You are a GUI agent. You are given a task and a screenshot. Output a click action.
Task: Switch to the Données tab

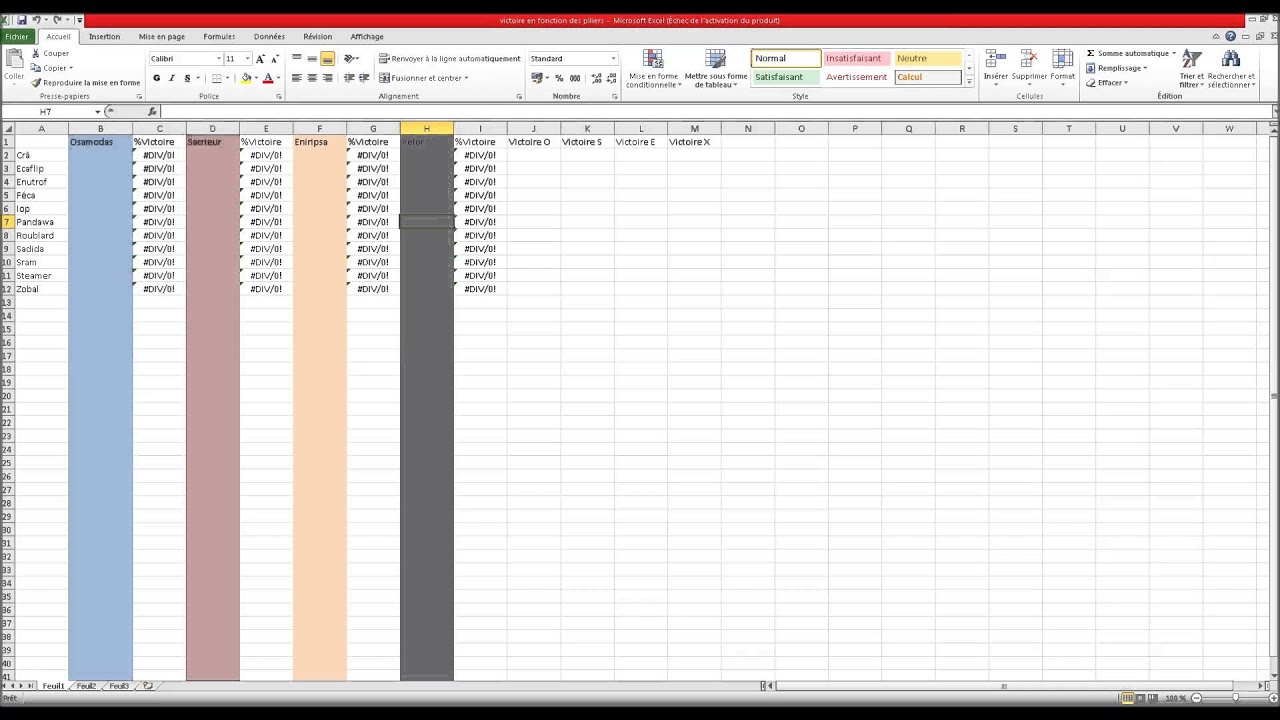coord(269,37)
